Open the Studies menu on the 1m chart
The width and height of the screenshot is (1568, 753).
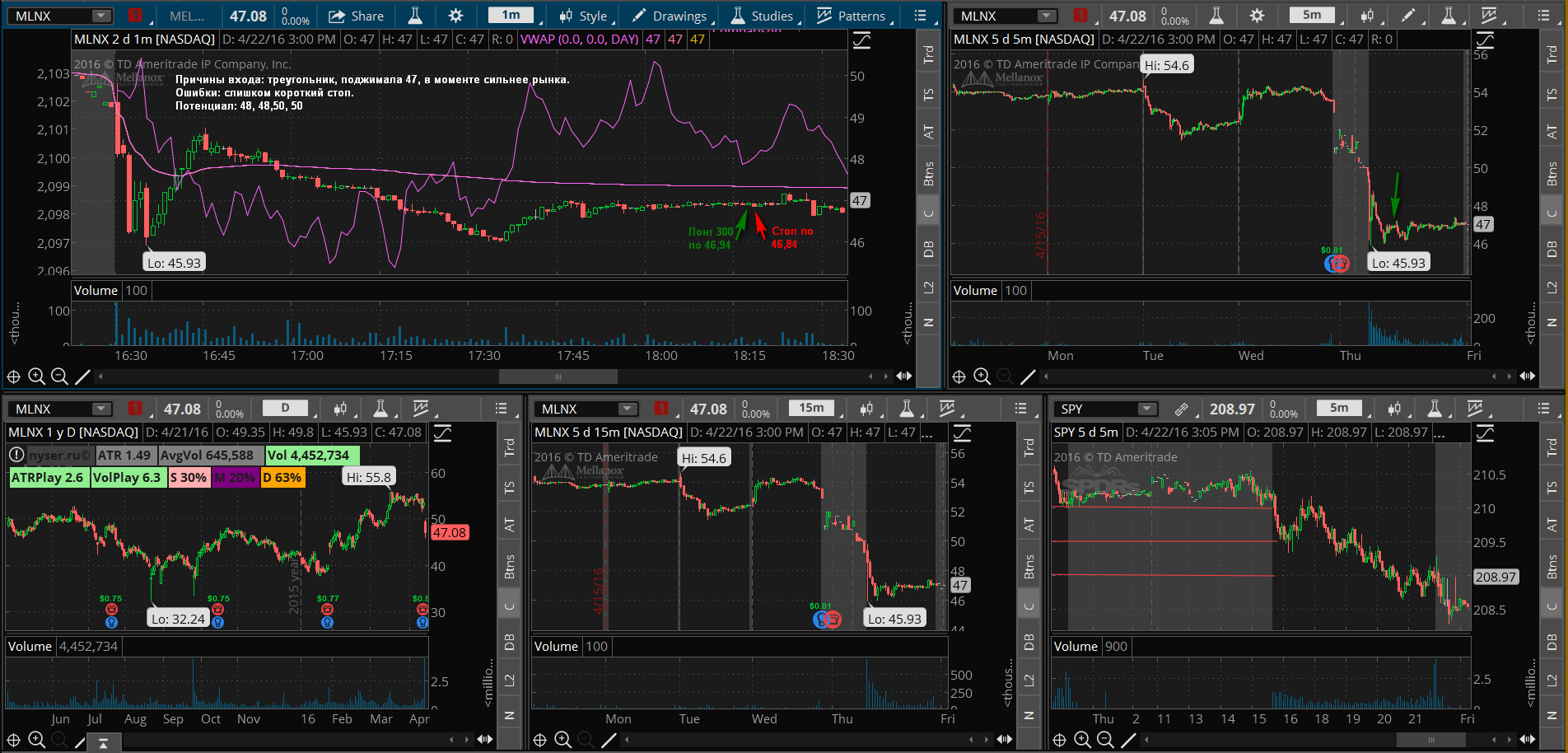coord(763,16)
